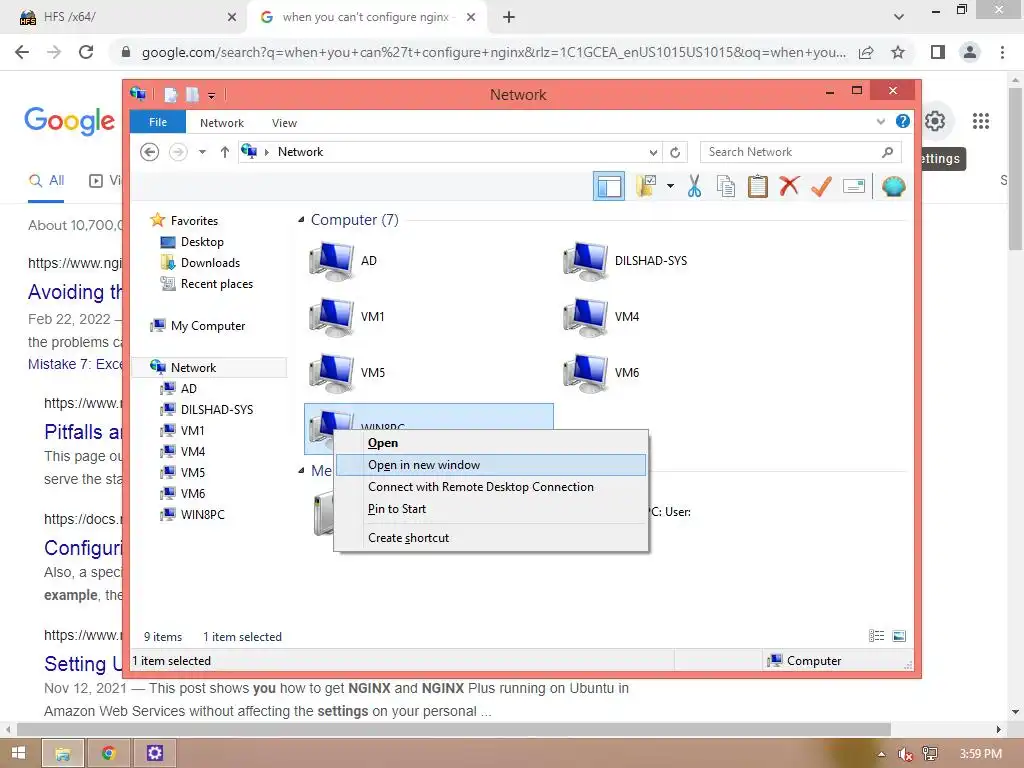Open quick access toolbar customize dropdown
Viewport: 1024px width, 768px height.
212,95
